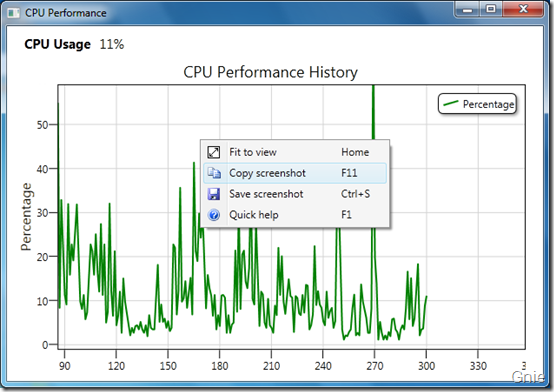Click the 180 tick label on the x-axis
Image resolution: width=554 pixels, height=392 pixels.
(x=219, y=366)
